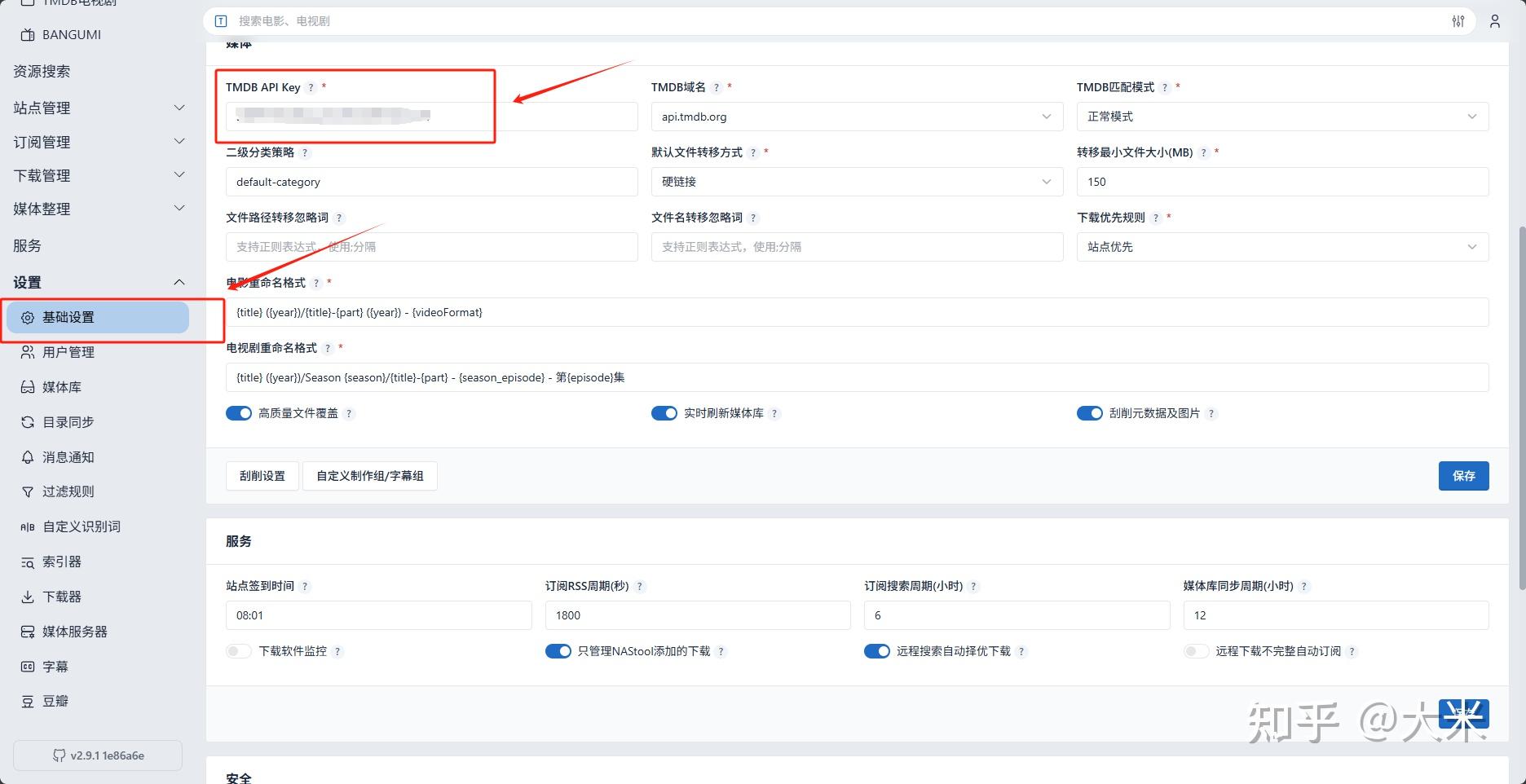Select 服务 from the sidebar menu

pos(27,245)
